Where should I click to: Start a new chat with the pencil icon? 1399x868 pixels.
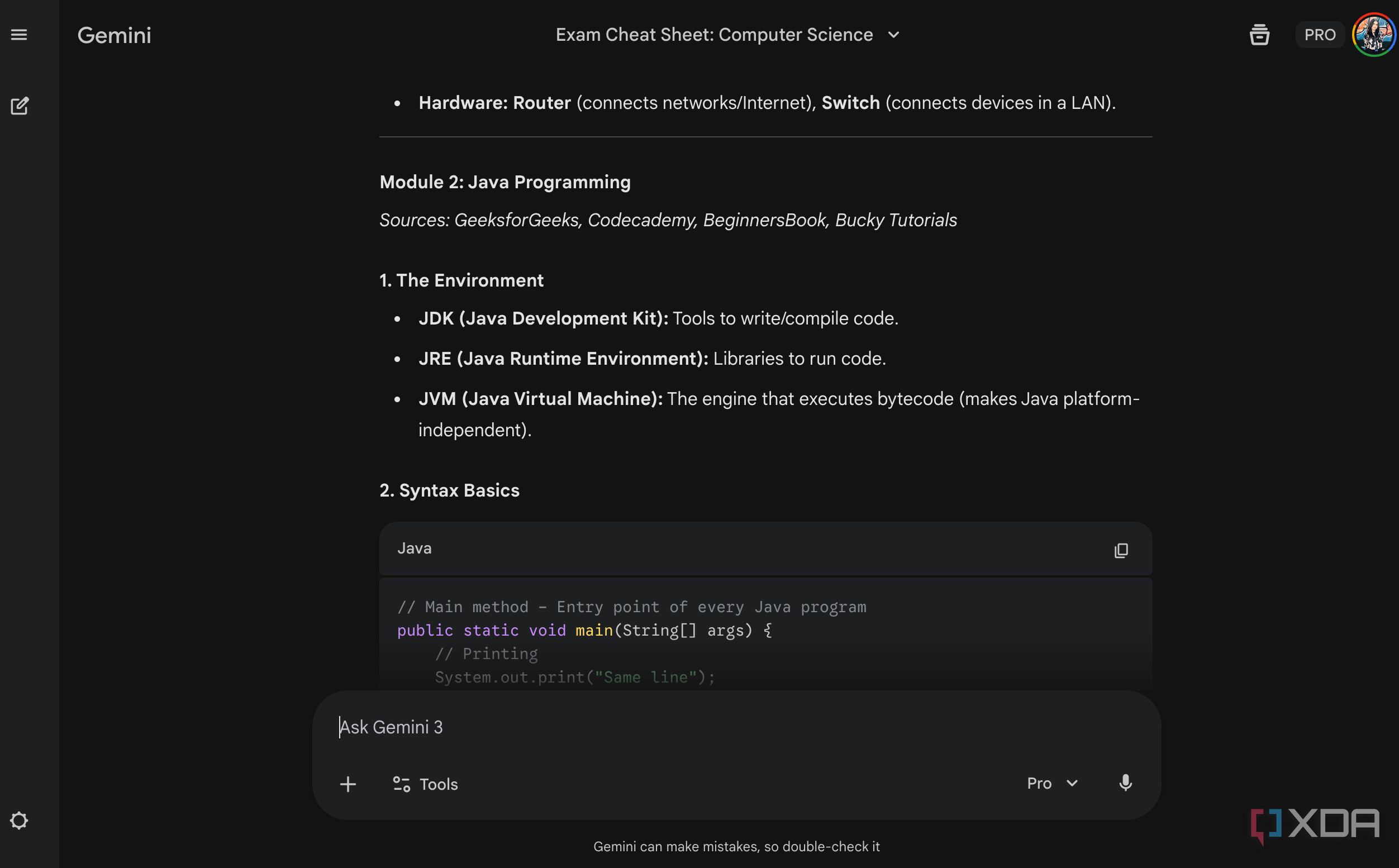tap(20, 106)
